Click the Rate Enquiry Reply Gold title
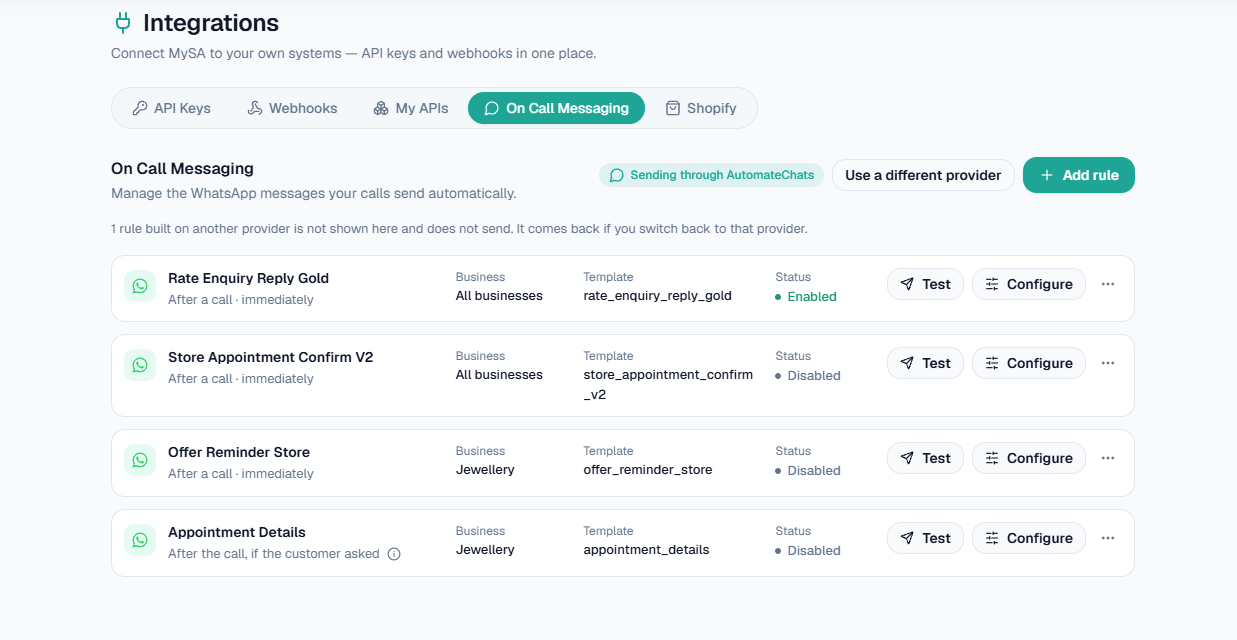 click(x=248, y=278)
